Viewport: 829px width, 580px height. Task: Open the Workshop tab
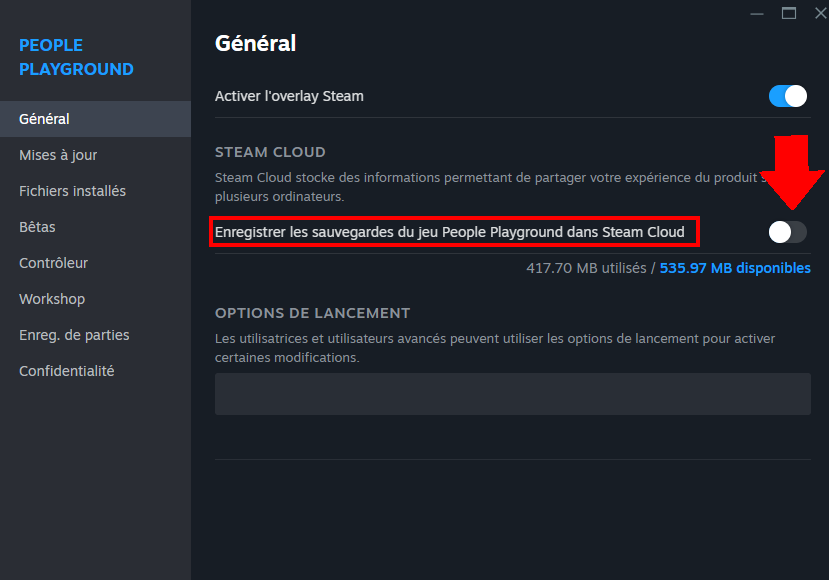[x=52, y=299]
